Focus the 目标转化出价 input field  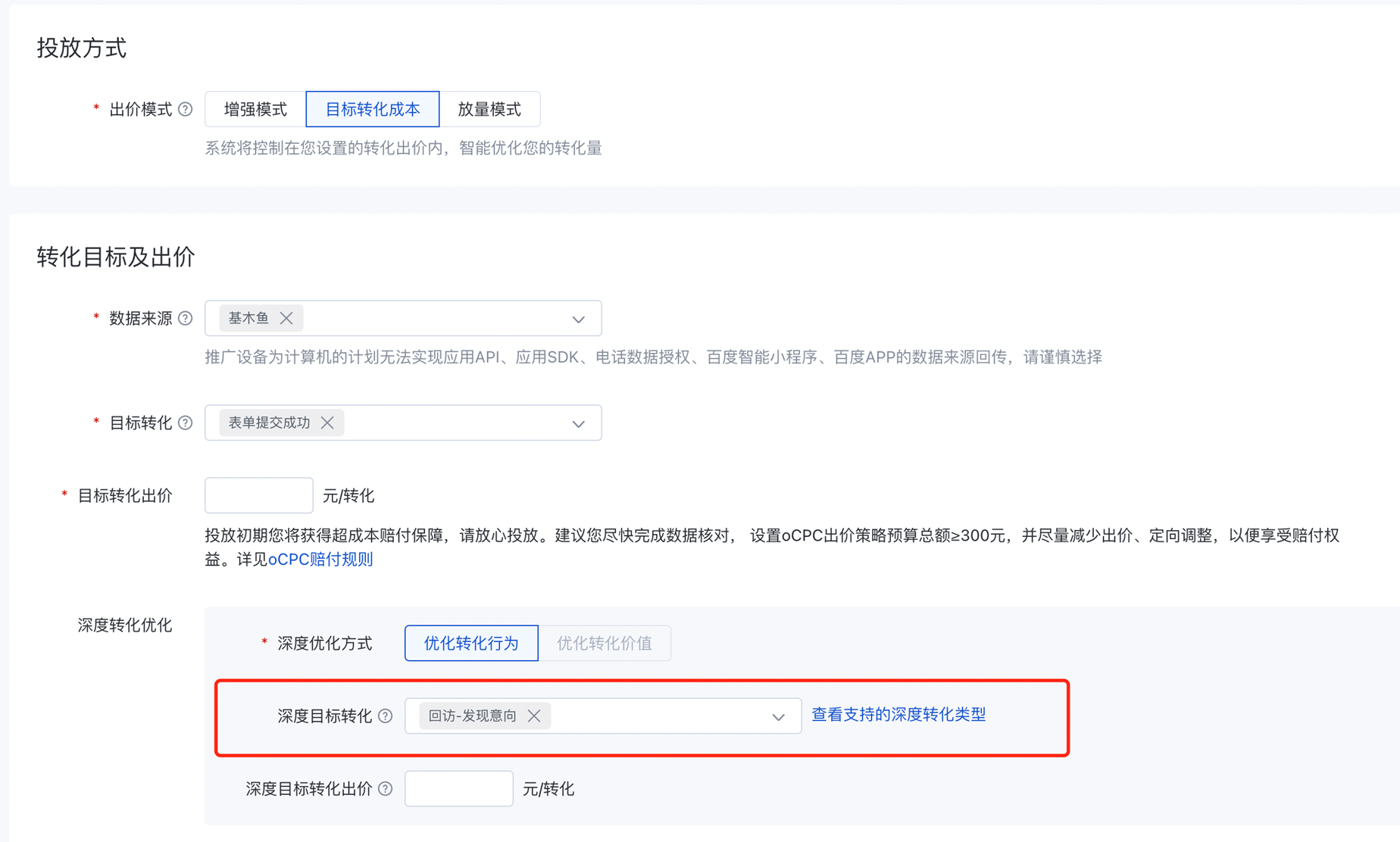(259, 496)
